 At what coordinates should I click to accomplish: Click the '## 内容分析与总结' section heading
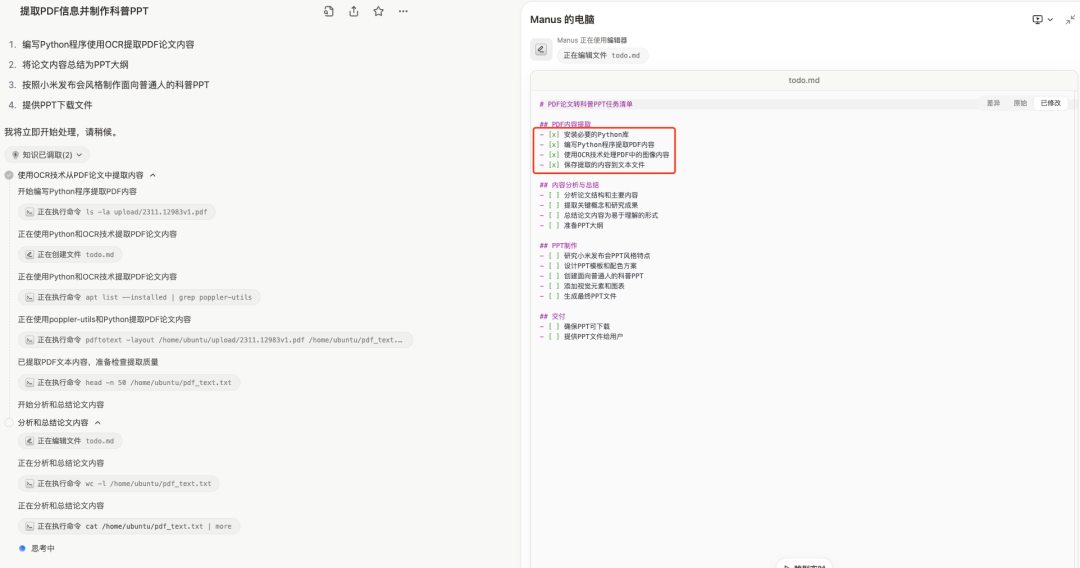click(569, 185)
